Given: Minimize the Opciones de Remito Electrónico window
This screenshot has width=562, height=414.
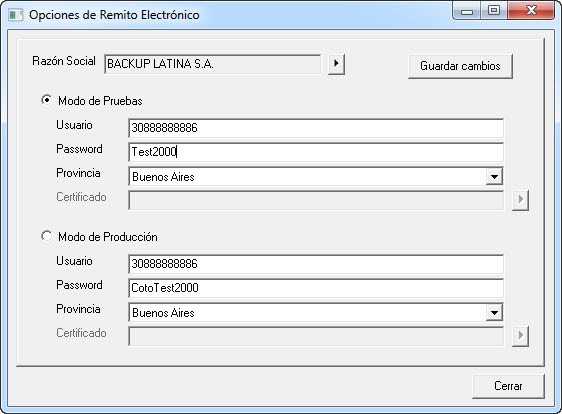Looking at the screenshot, I should click(x=467, y=11).
